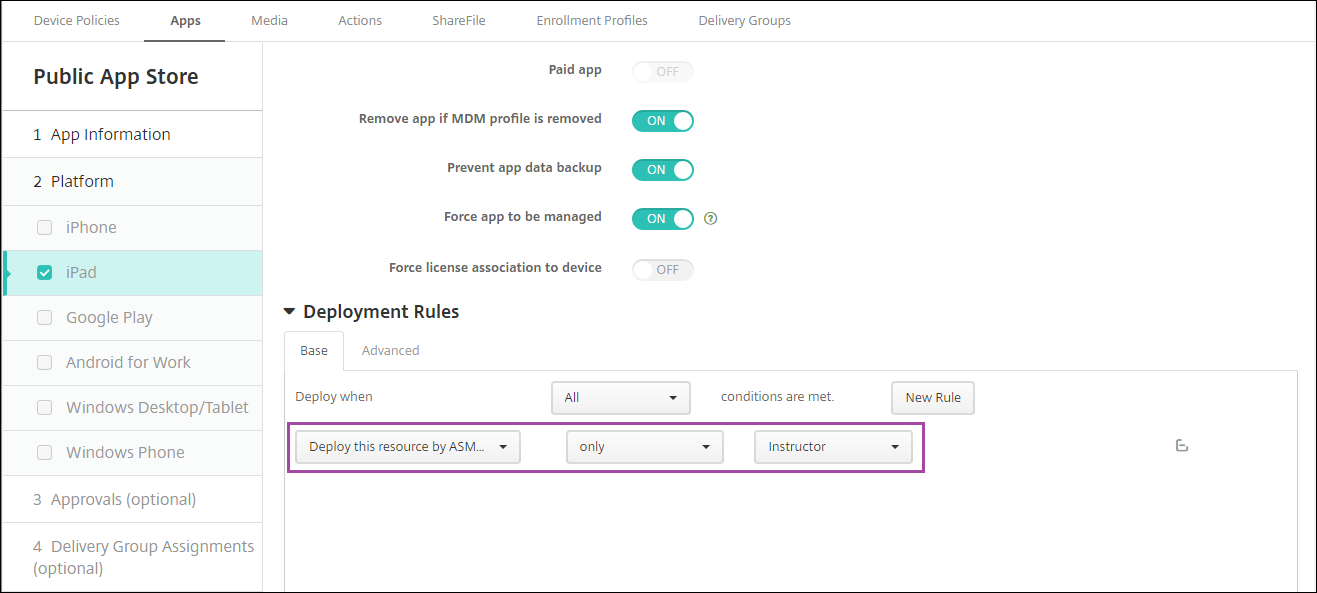Disable the Prevent app data backup switch
Viewport: 1317px width, 593px height.
[662, 170]
